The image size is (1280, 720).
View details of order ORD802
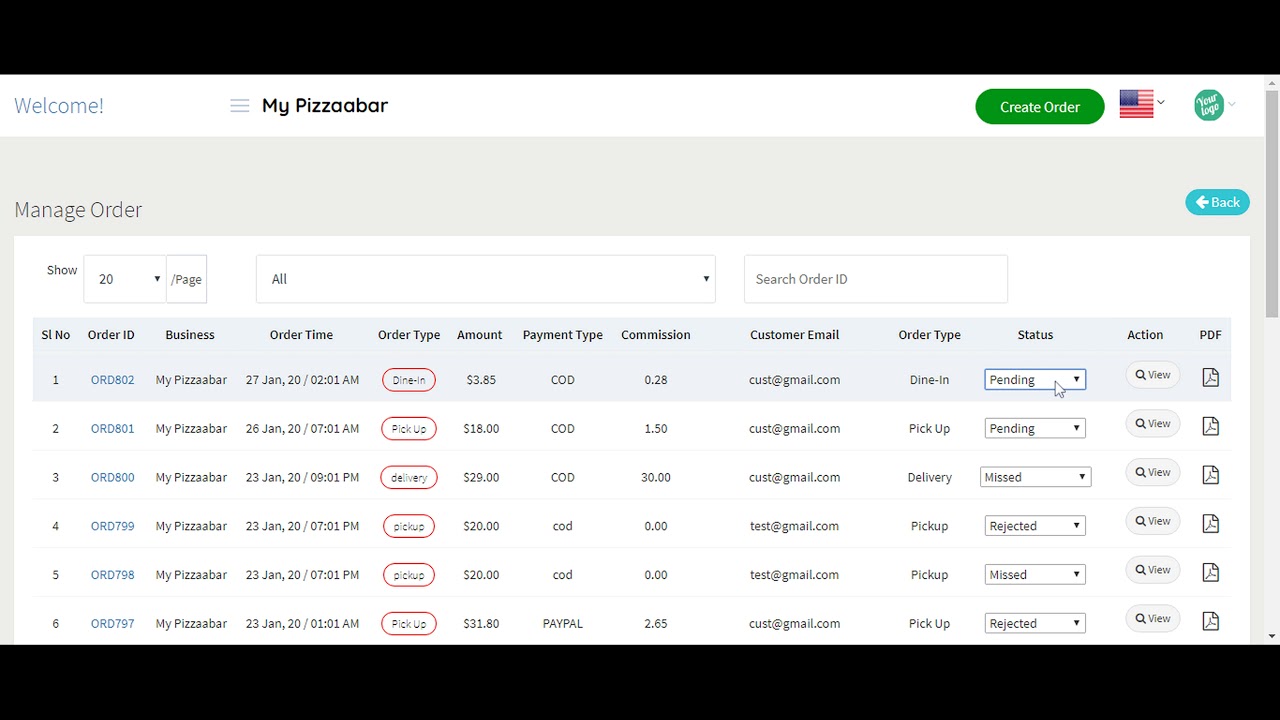1152,375
